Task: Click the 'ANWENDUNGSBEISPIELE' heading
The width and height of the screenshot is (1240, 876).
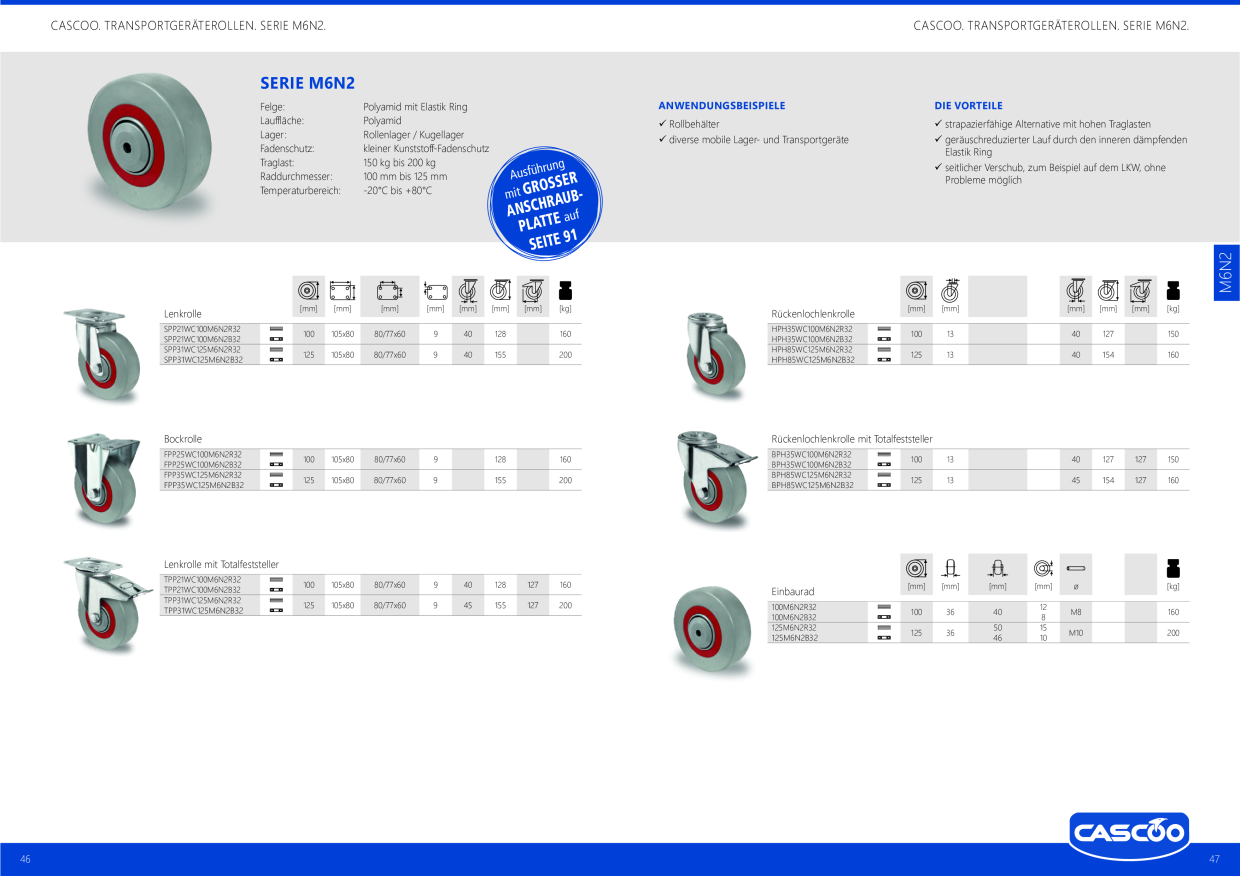Action: (x=721, y=105)
